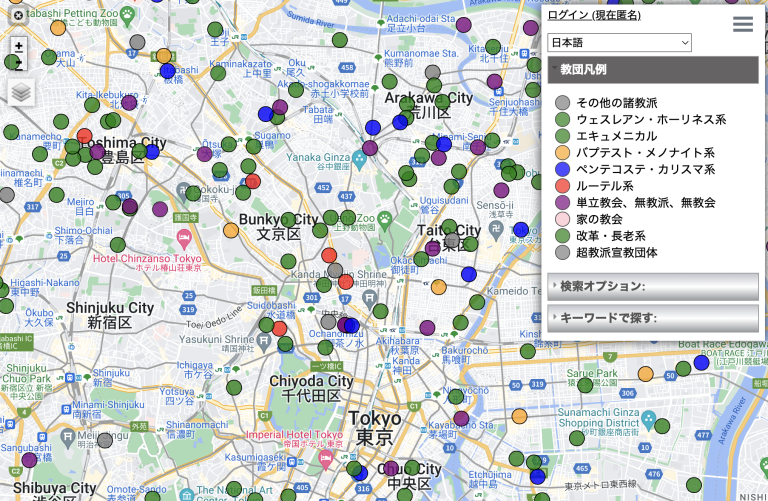Click the pink 家の教会 legend swatch
The height and width of the screenshot is (501, 768).
[x=562, y=219]
